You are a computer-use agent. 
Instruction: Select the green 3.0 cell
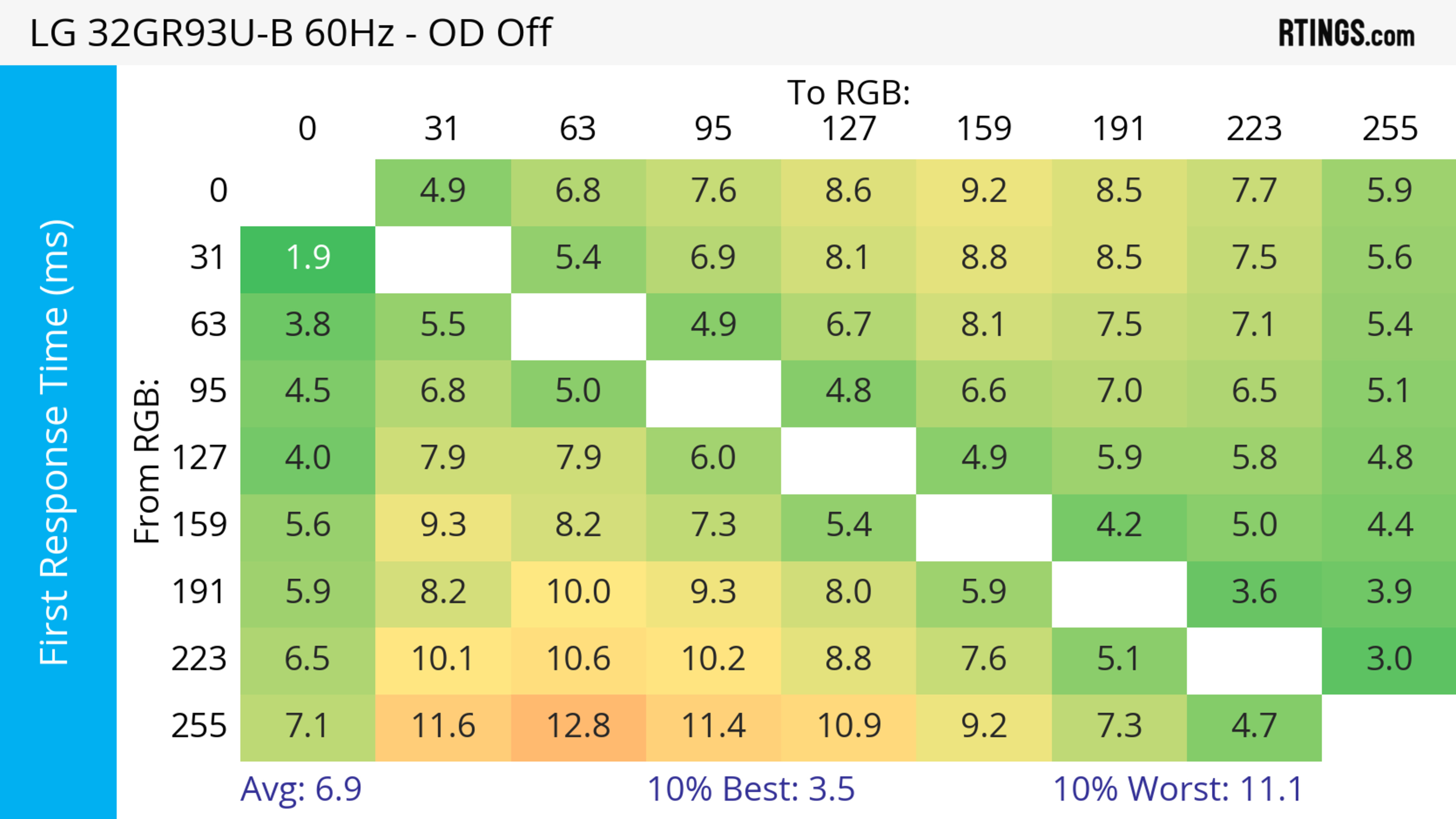point(1389,659)
